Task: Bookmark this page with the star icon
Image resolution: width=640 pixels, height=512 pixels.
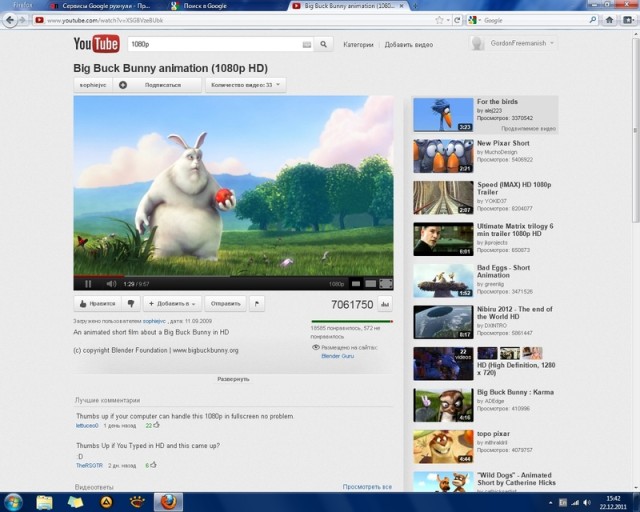Action: tap(439, 20)
